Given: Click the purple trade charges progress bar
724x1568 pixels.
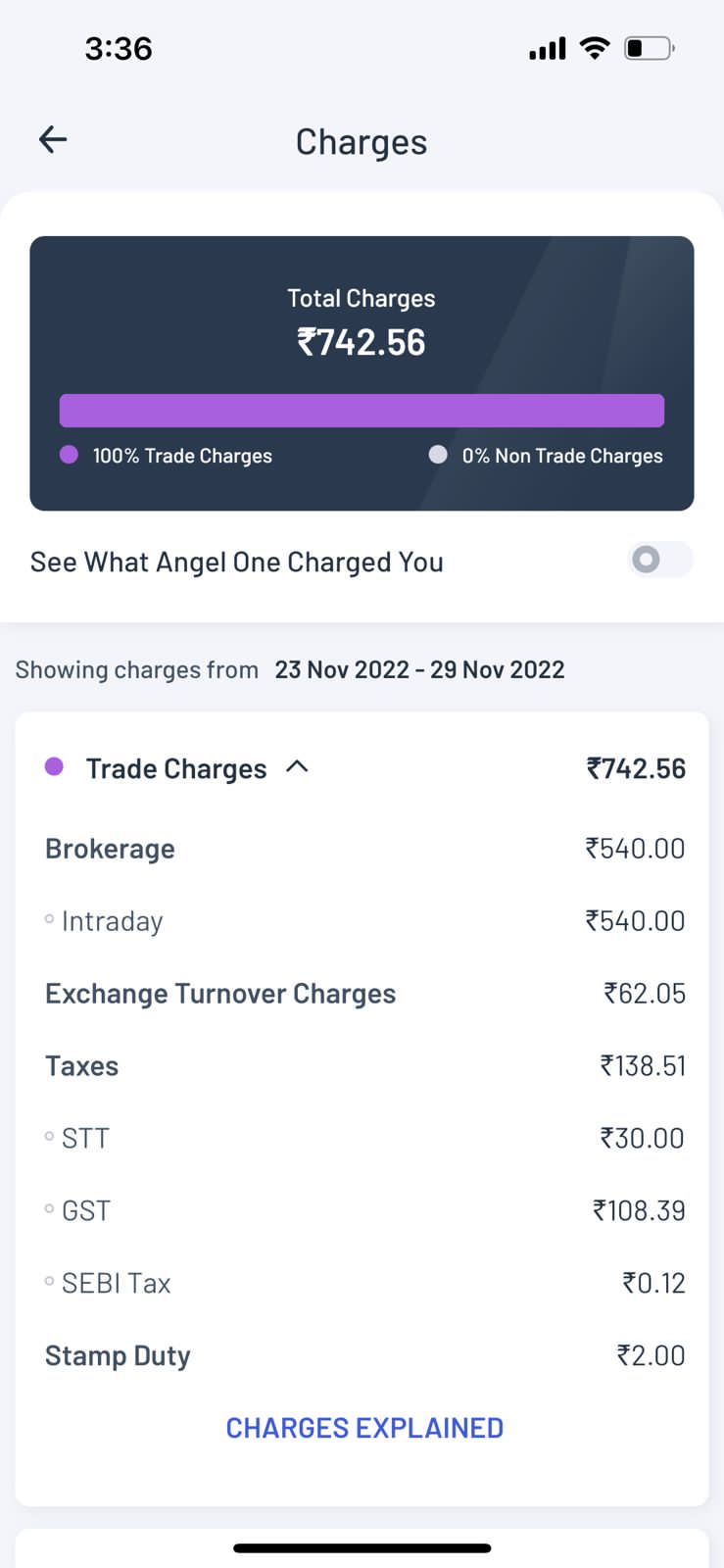Looking at the screenshot, I should click(362, 411).
